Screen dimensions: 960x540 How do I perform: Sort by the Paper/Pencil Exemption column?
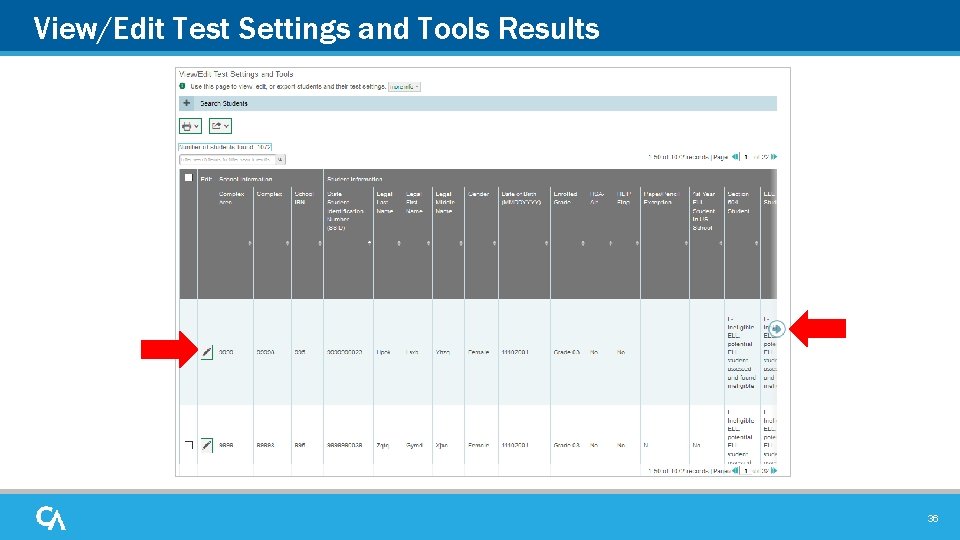[x=686, y=244]
